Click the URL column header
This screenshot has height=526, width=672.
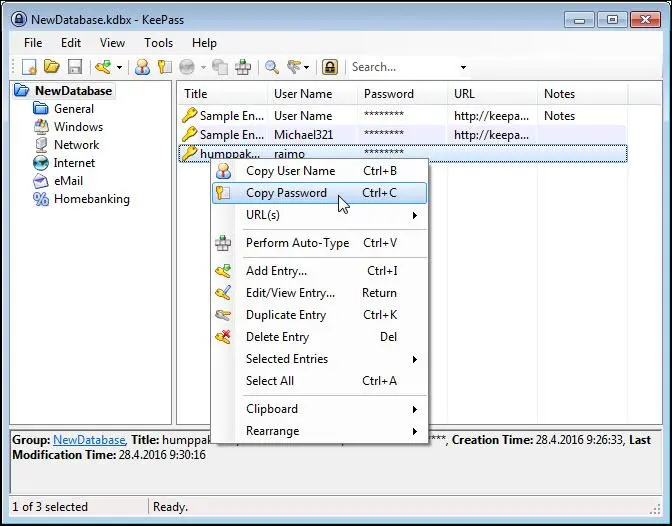pos(493,94)
